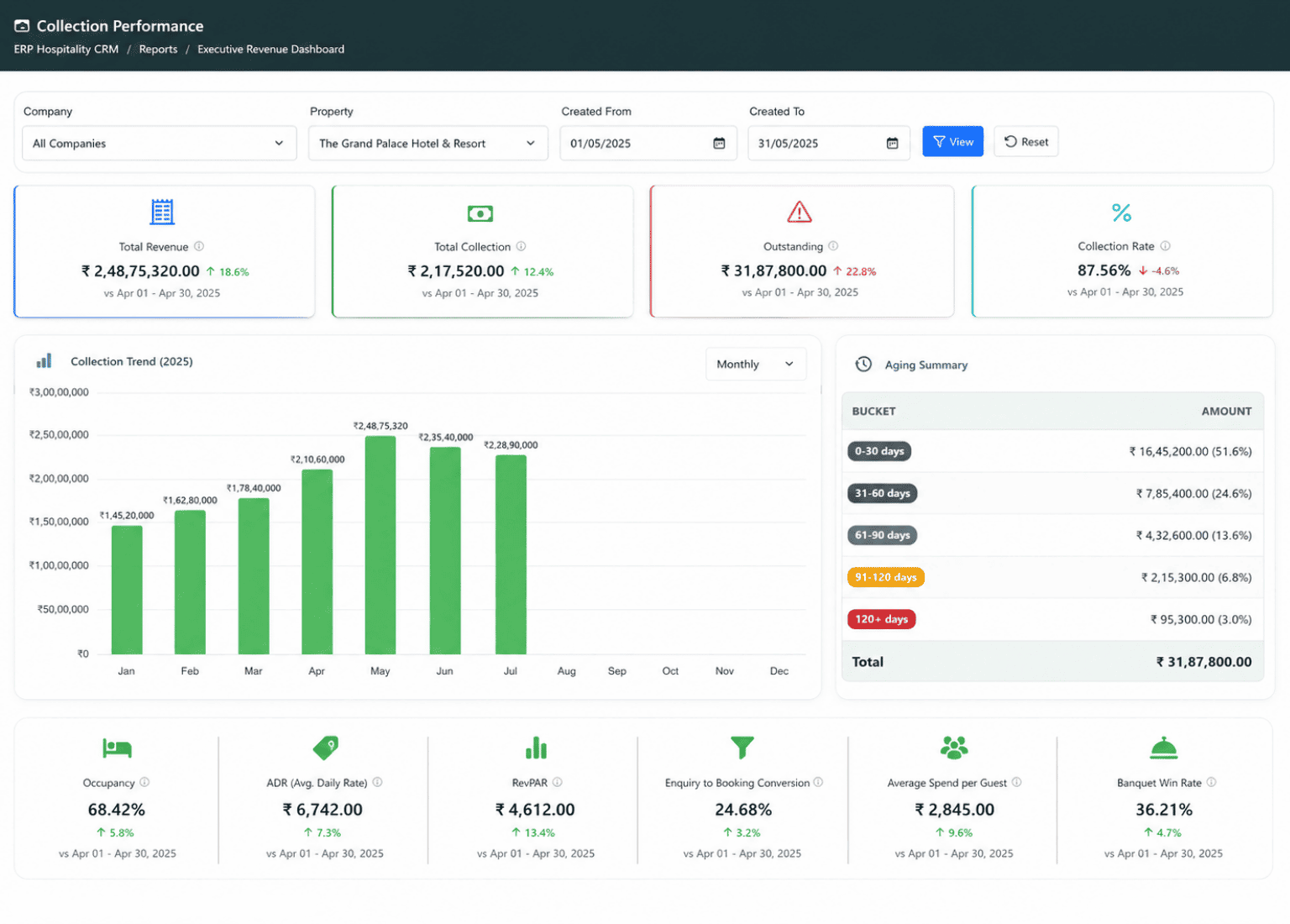
Task: Select the orange 91-120 days badge
Action: (885, 577)
